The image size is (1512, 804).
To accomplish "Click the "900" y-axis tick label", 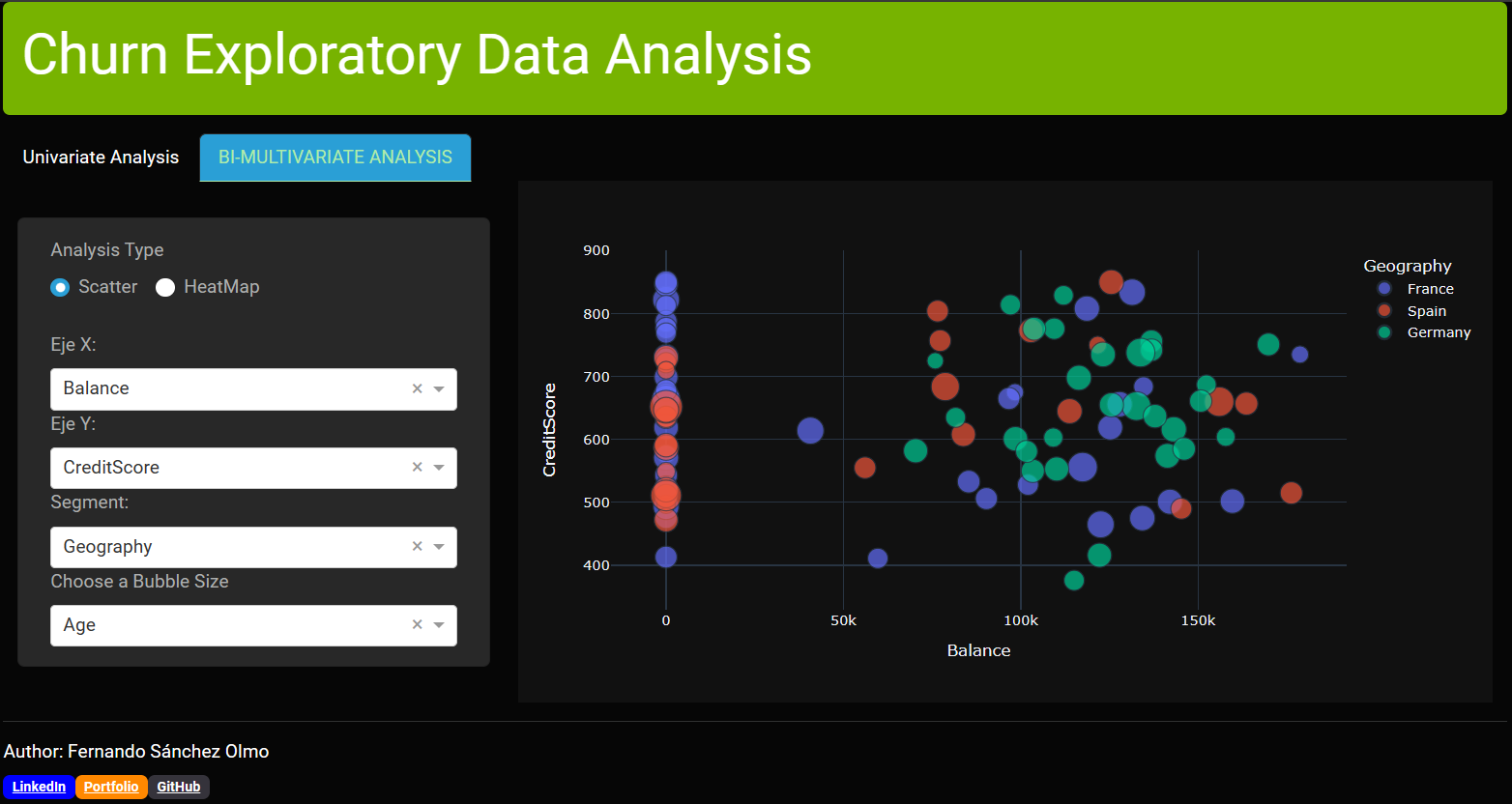I will pyautogui.click(x=596, y=250).
